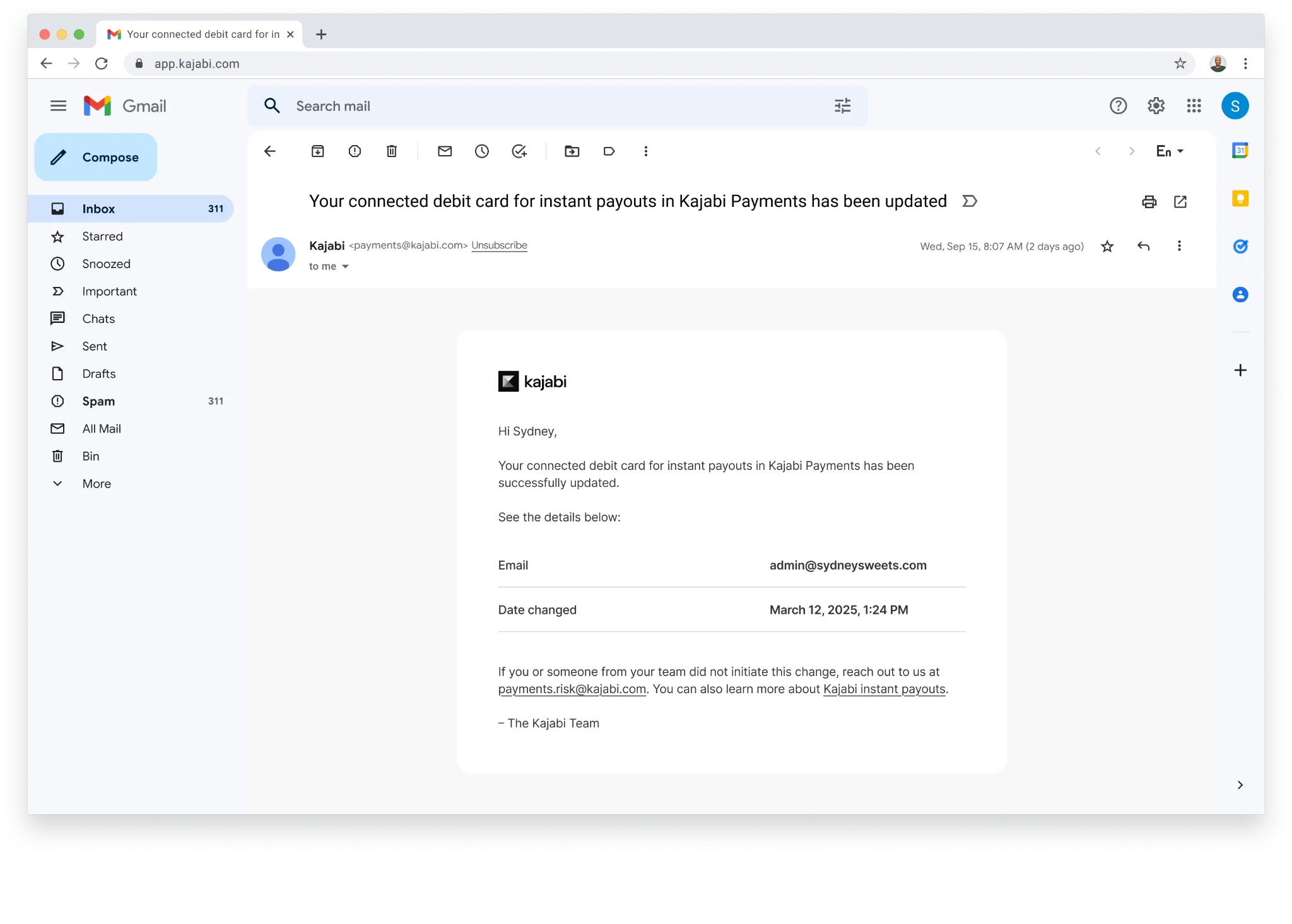Print the whole conversation
1292x924 pixels.
pyautogui.click(x=1149, y=202)
